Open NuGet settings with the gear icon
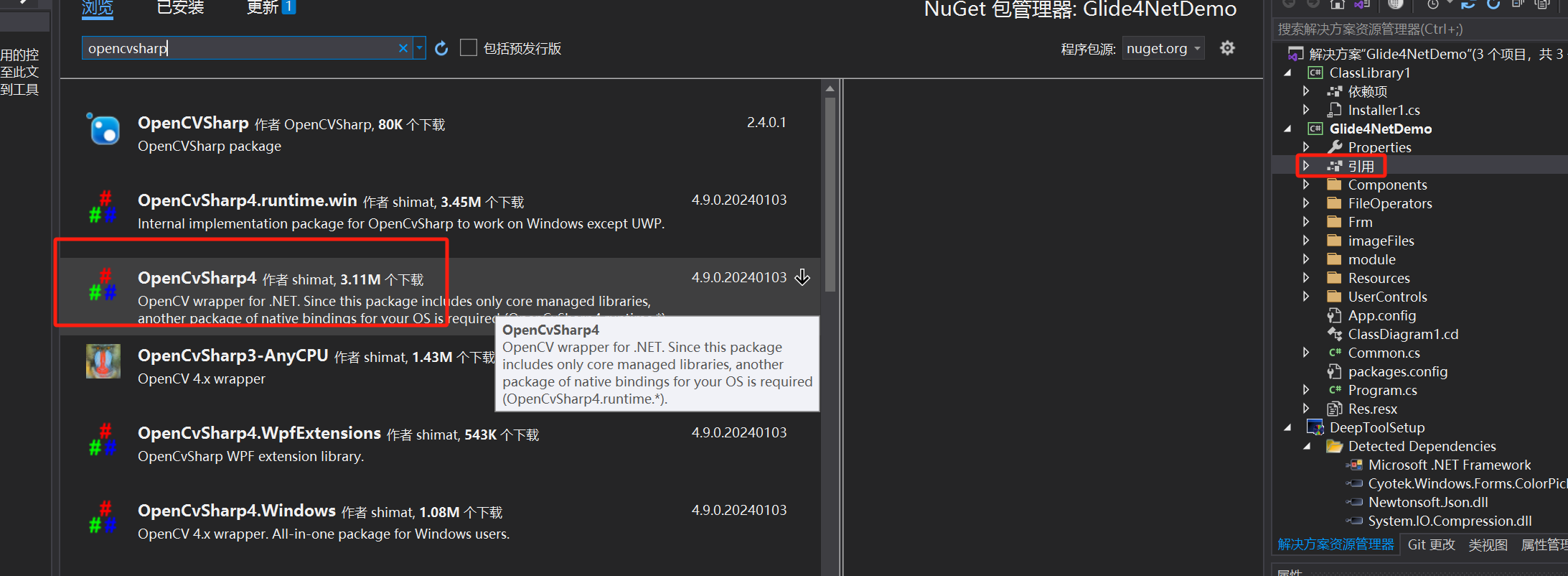 [x=1228, y=48]
